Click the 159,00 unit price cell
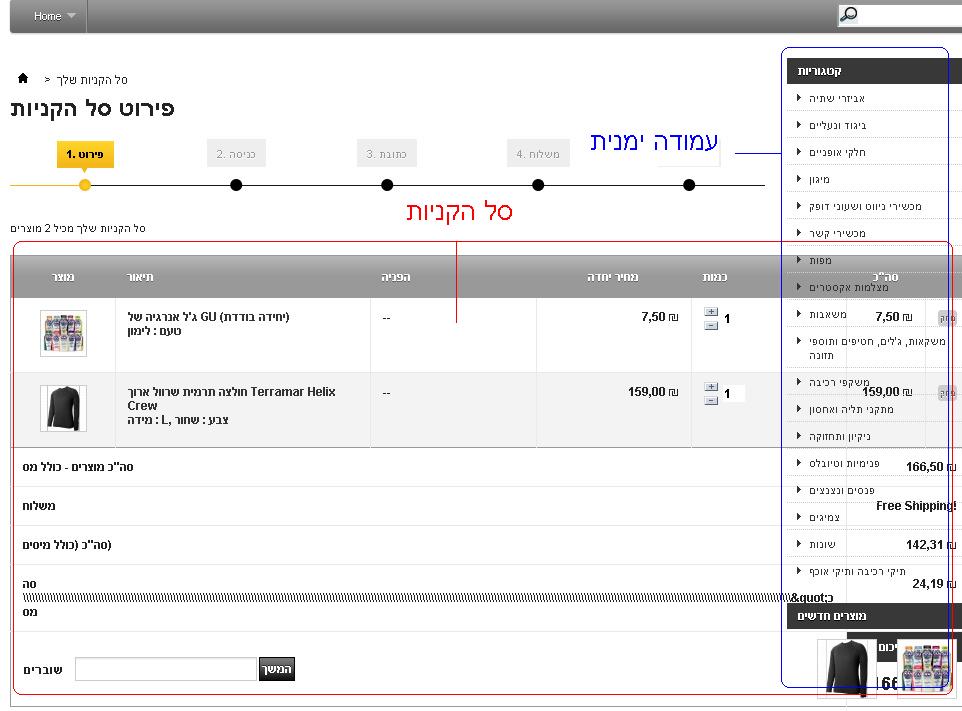The height and width of the screenshot is (711, 962). 653,391
